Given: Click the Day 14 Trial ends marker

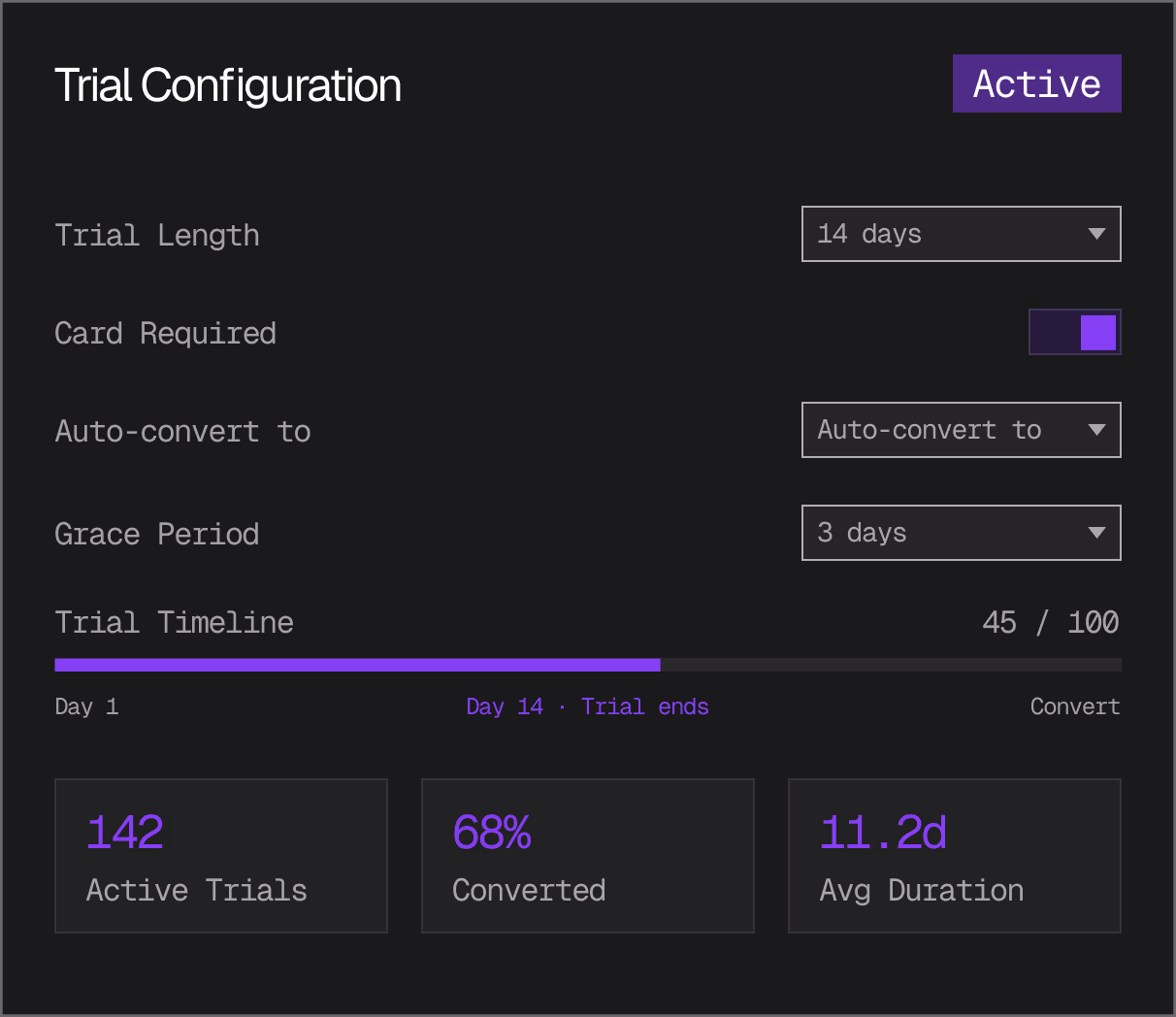Looking at the screenshot, I should pyautogui.click(x=587, y=706).
